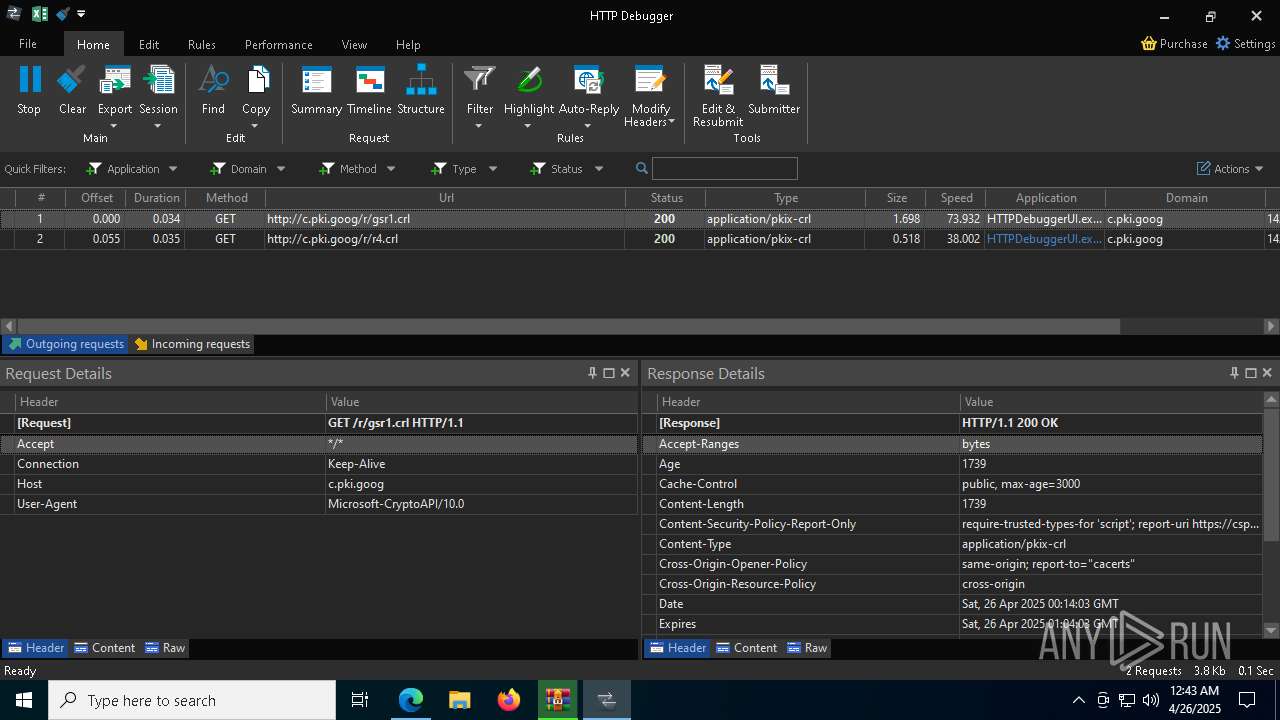Sort by the Duration column header

pyautogui.click(x=157, y=198)
